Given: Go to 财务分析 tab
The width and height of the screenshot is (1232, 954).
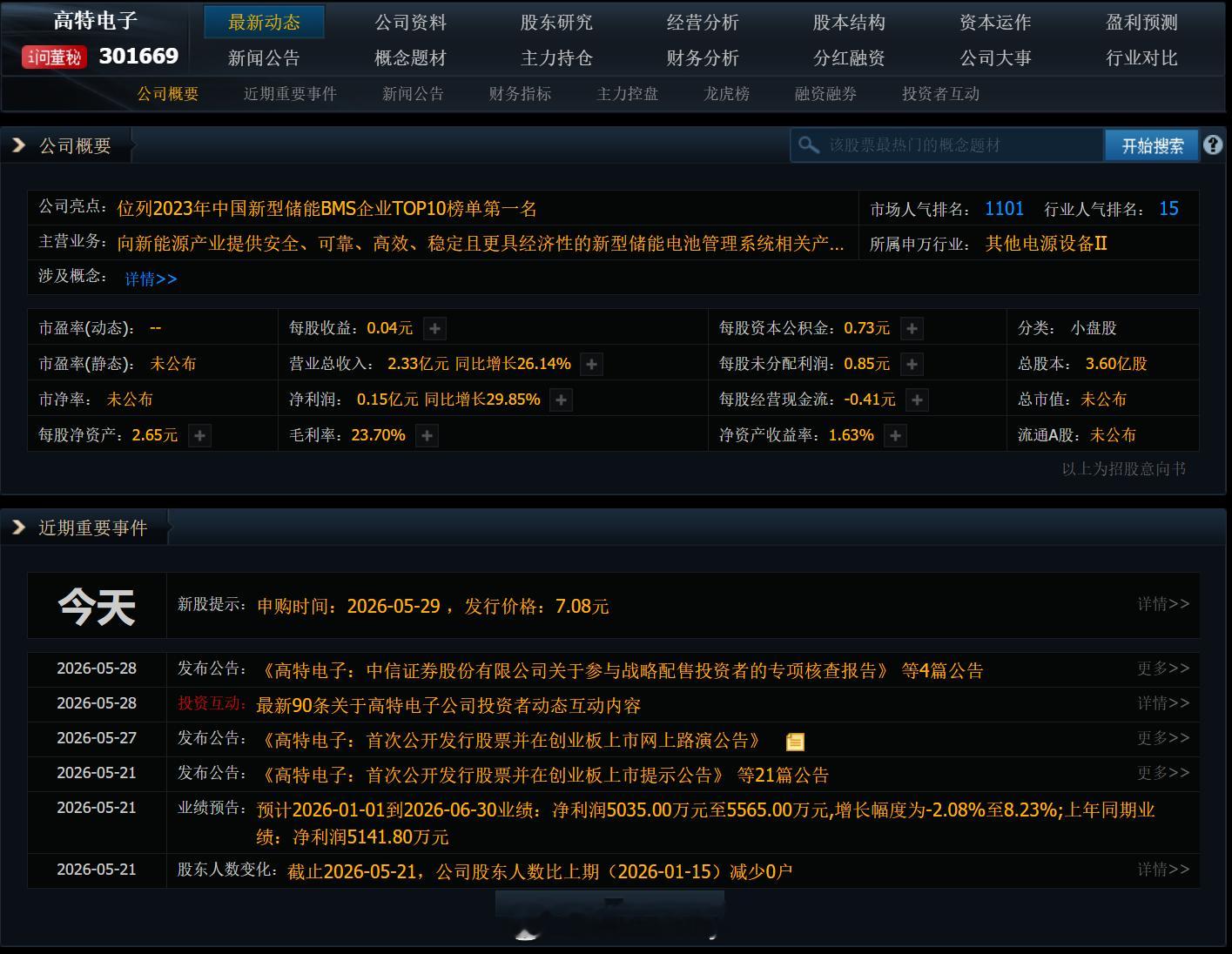Looking at the screenshot, I should pos(703,57).
